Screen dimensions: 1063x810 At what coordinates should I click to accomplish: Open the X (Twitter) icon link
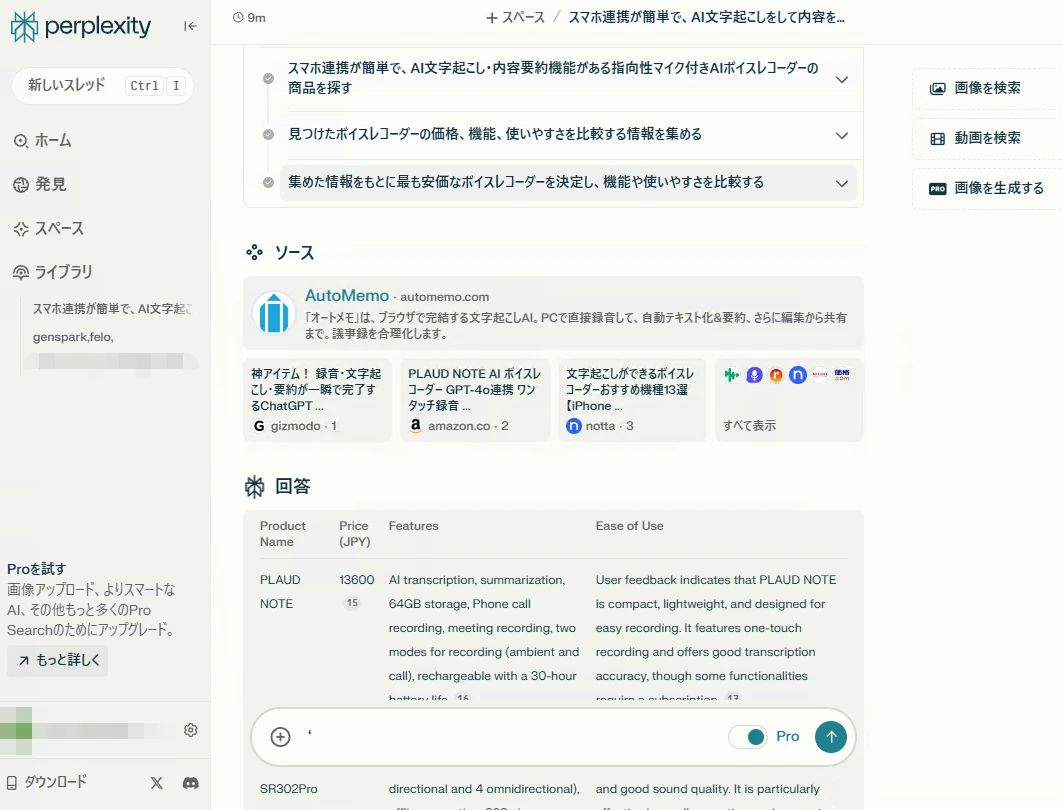pos(157,783)
